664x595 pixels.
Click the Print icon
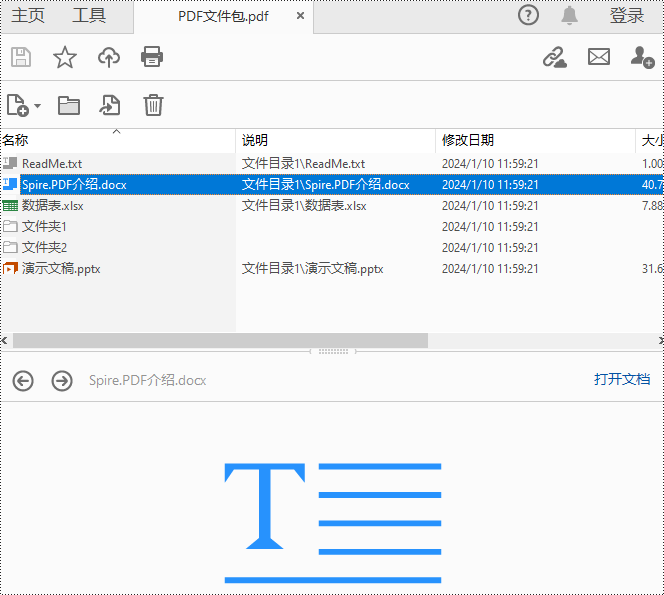point(152,57)
